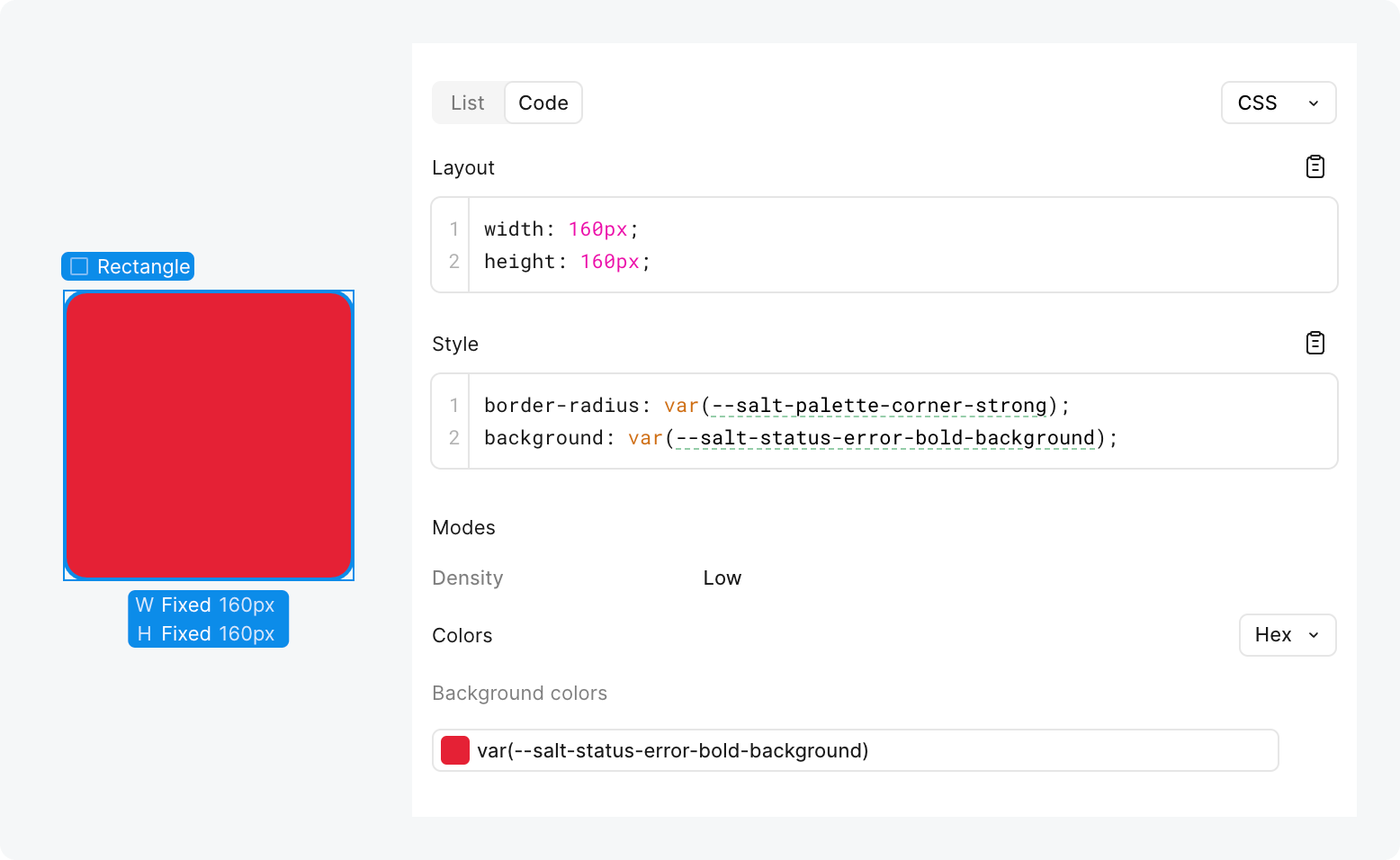
Task: Copy the Style code to clipboard
Action: (x=1315, y=344)
